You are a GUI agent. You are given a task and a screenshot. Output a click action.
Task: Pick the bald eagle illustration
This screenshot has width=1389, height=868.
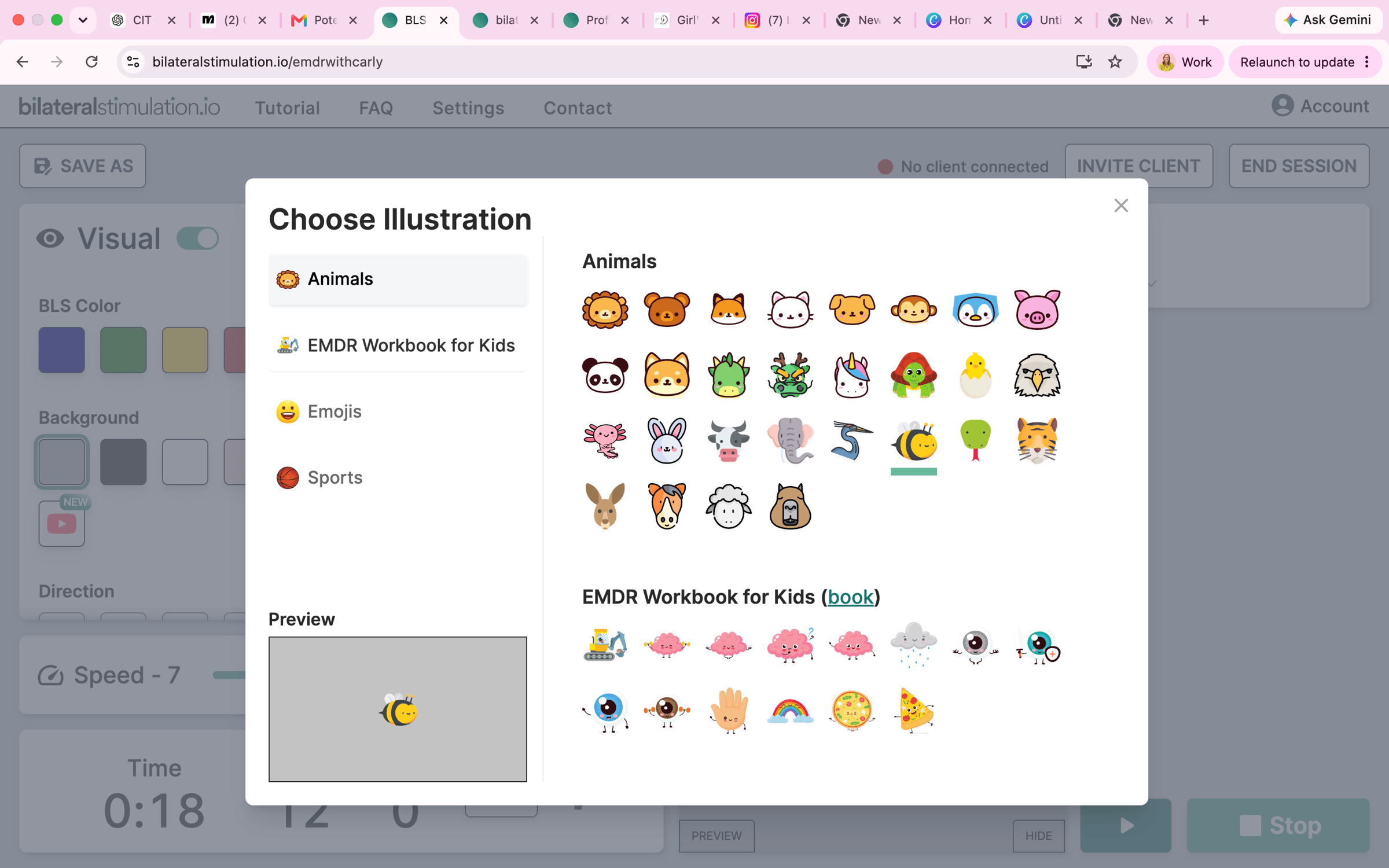pos(1037,375)
